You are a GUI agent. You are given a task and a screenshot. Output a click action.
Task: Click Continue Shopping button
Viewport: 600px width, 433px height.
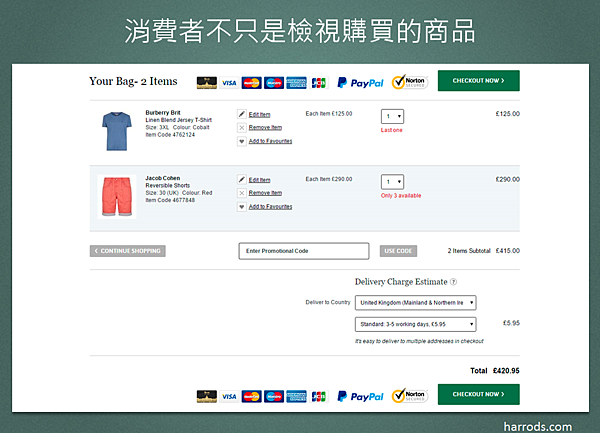coord(128,251)
